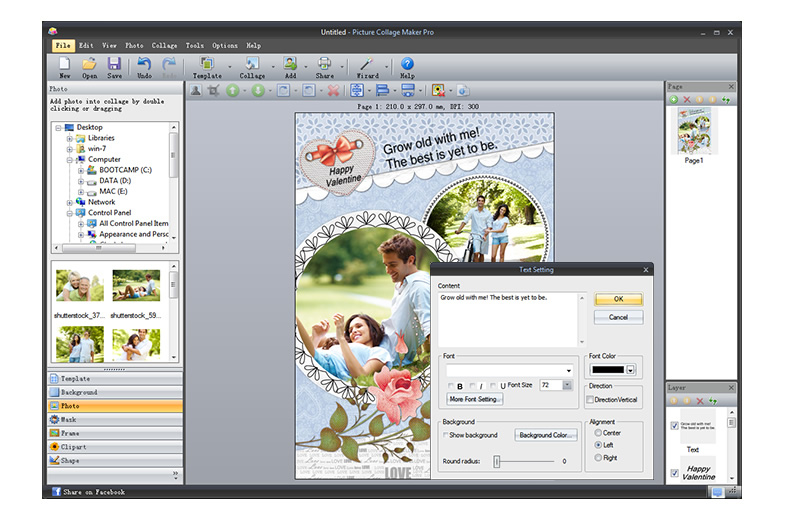785x520 pixels.
Task: Enable the Bold checkbox
Action: pyautogui.click(x=451, y=386)
